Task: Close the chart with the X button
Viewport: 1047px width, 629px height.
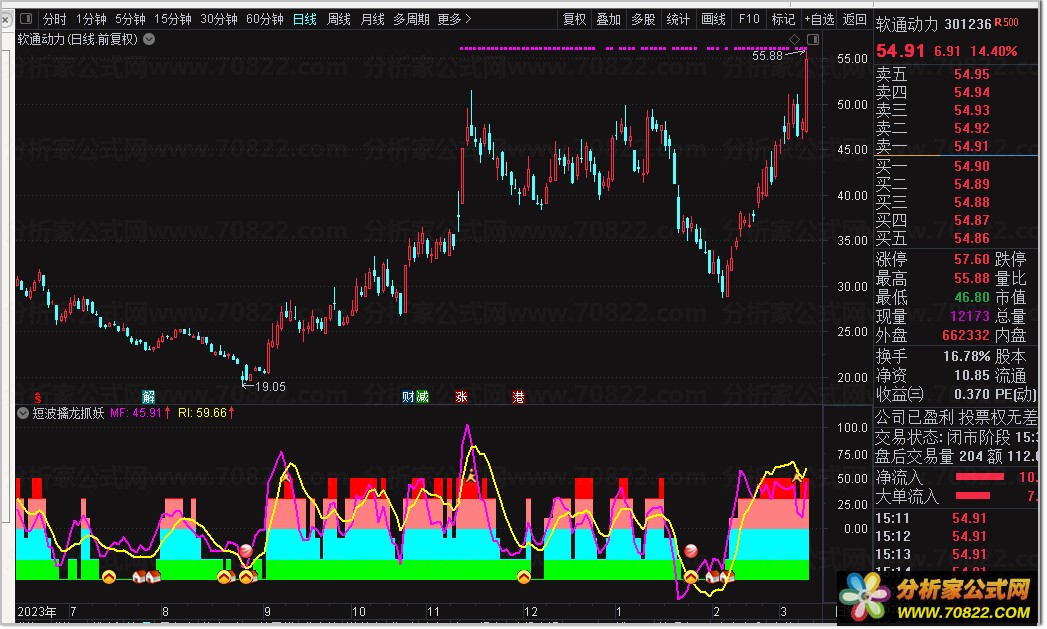Action: [5, 19]
